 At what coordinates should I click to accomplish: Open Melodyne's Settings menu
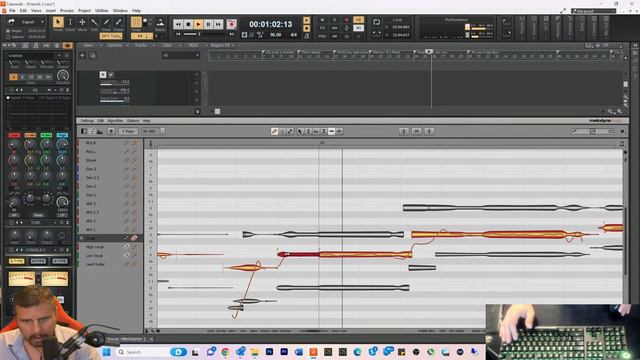[x=87, y=121]
